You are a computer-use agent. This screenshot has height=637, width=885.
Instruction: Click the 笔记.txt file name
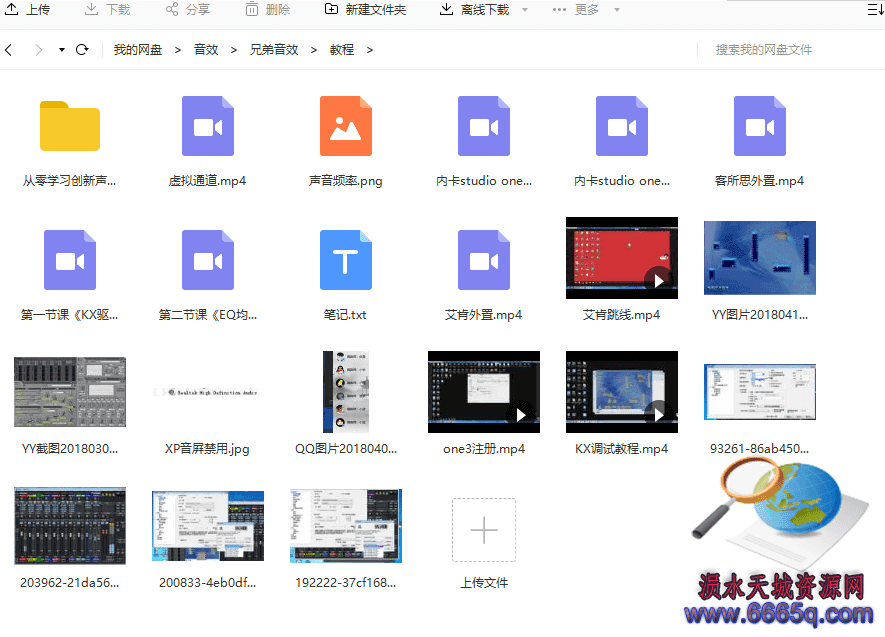[345, 314]
